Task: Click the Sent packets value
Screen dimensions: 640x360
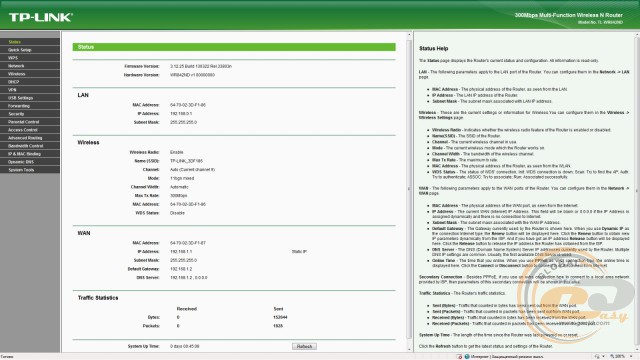Action: point(278,326)
